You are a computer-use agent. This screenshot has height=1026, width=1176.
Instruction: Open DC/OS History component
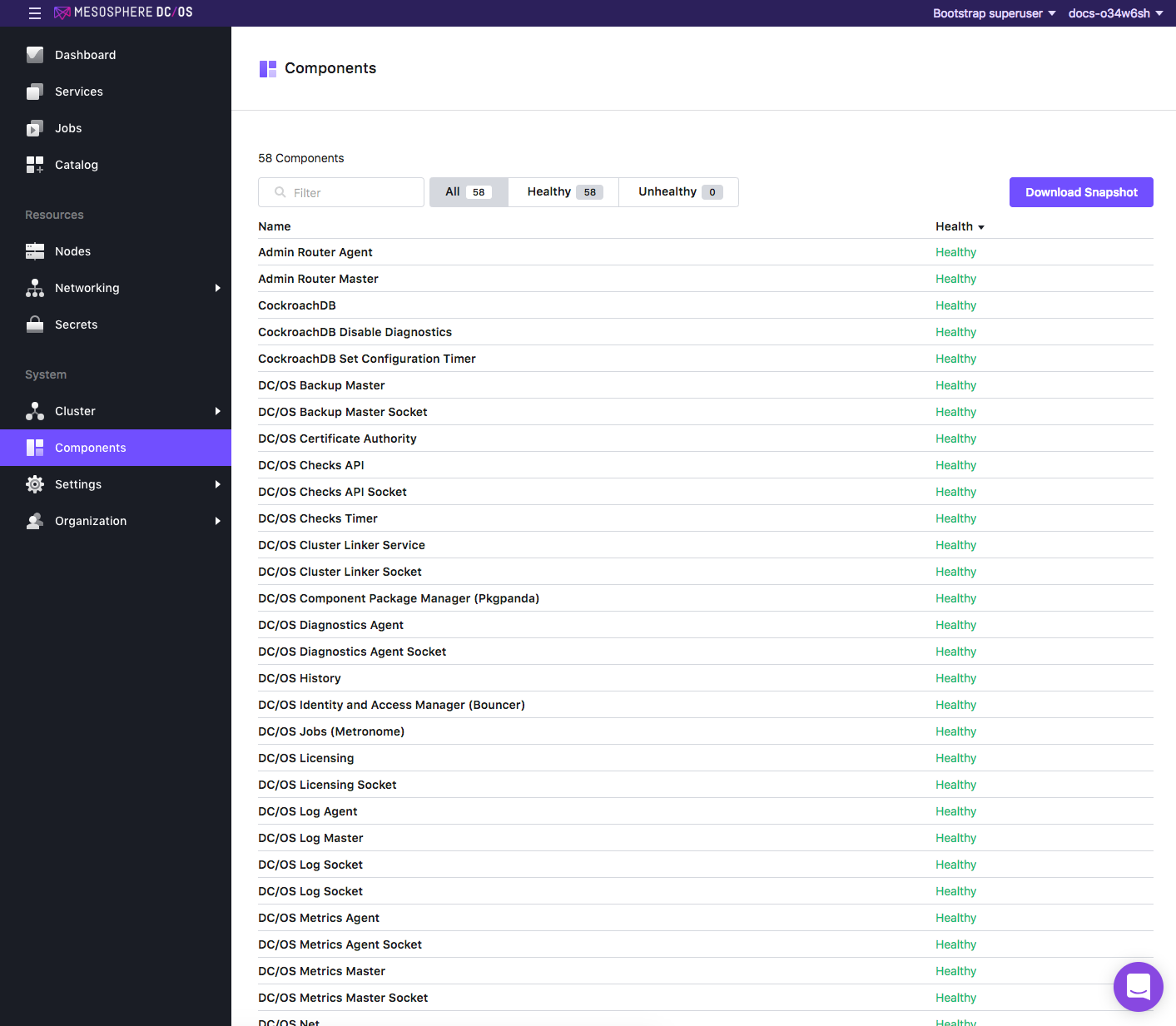click(300, 678)
